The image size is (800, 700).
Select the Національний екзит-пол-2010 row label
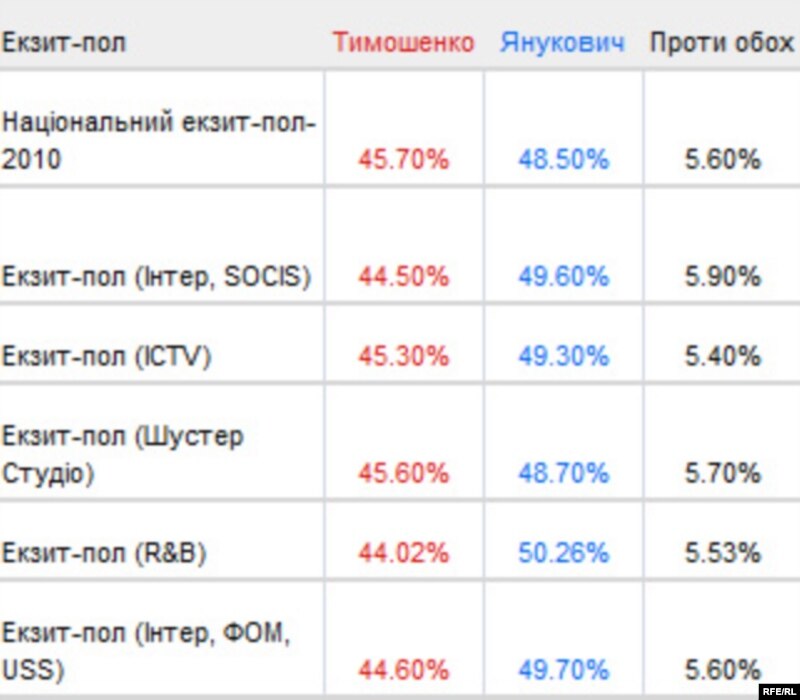coord(160,141)
